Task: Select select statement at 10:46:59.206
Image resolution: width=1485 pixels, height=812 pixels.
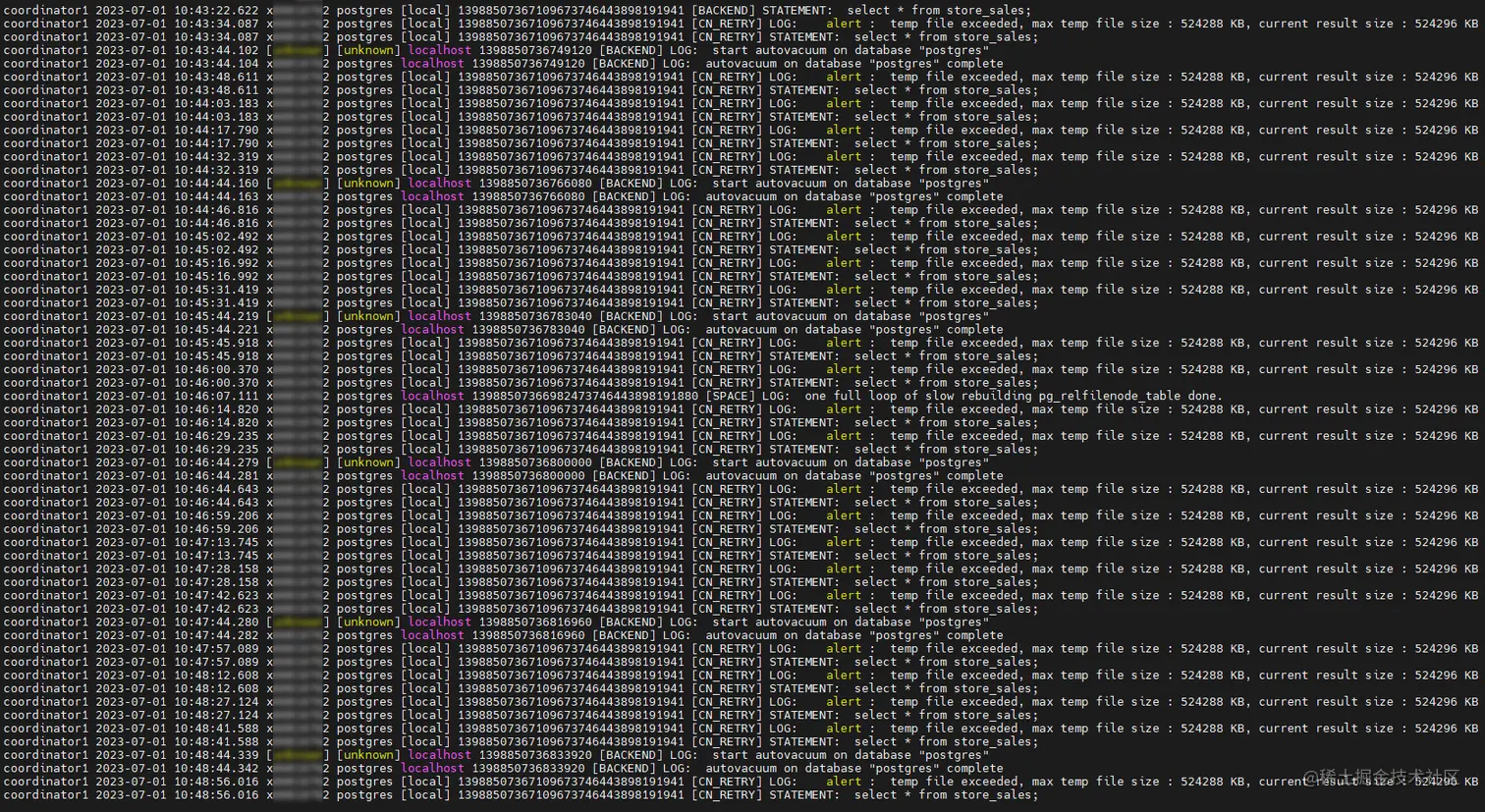Action: click(x=945, y=529)
